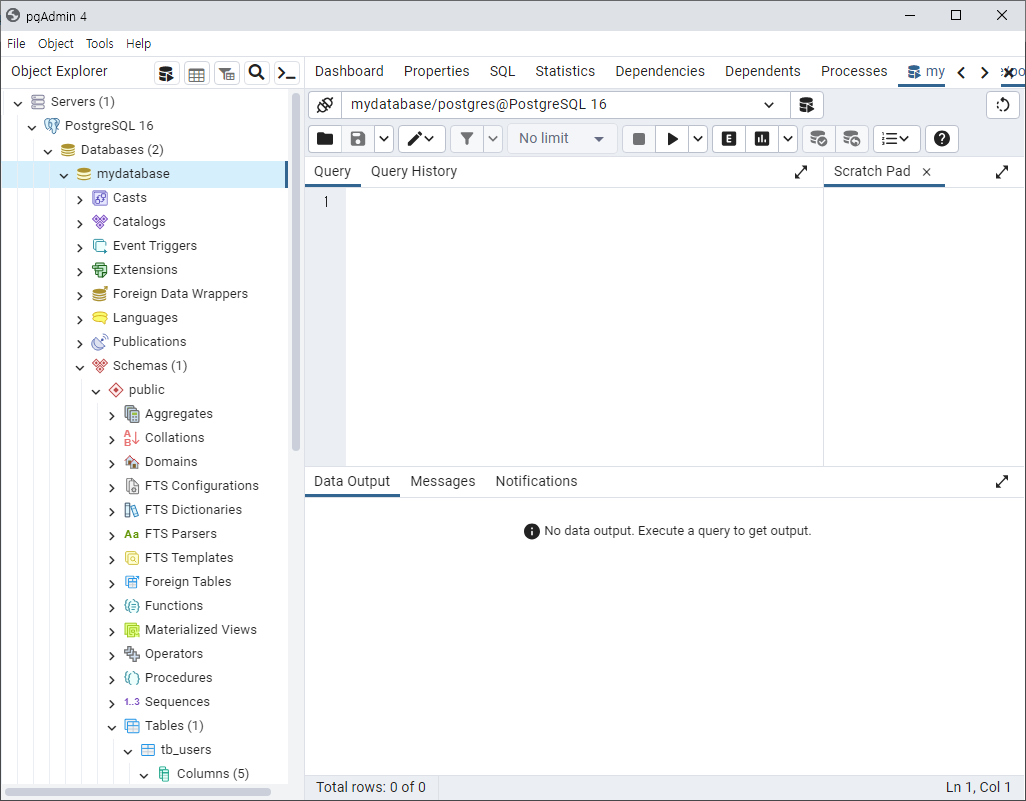Maximize the Query editor panel using expand arrow
The width and height of the screenshot is (1026, 801).
coord(801,172)
